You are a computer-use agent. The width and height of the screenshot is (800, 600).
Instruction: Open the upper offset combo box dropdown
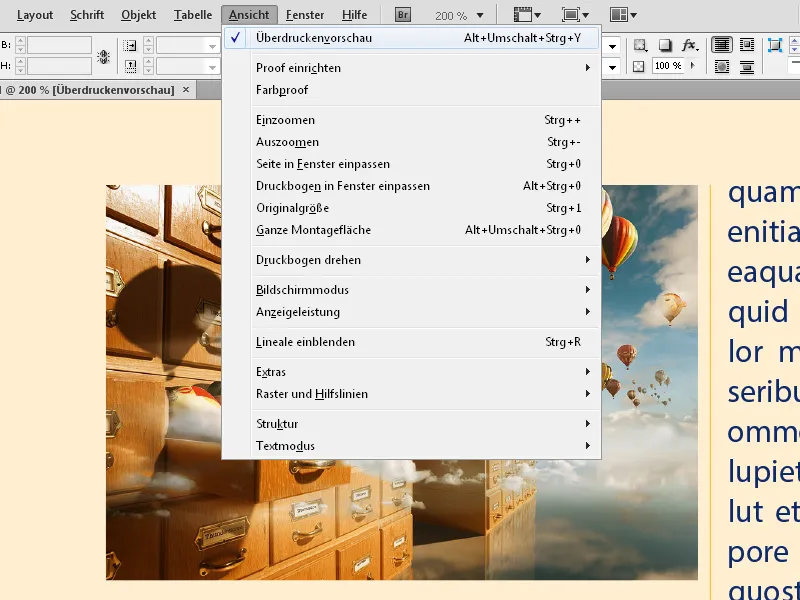[x=213, y=45]
